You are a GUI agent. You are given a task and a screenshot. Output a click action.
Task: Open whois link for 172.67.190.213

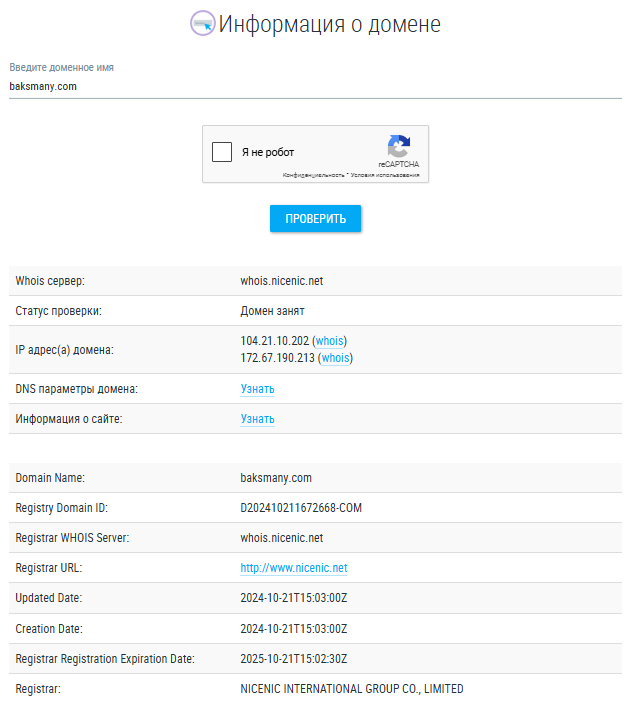pyautogui.click(x=336, y=358)
